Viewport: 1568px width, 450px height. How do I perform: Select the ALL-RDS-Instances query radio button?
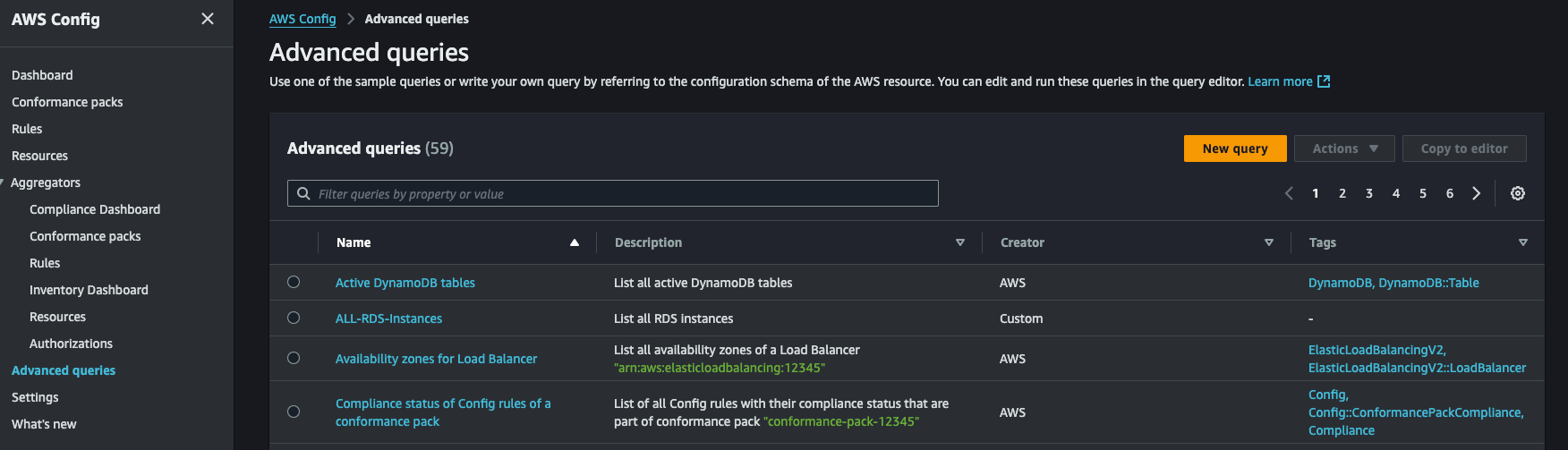[x=294, y=318]
